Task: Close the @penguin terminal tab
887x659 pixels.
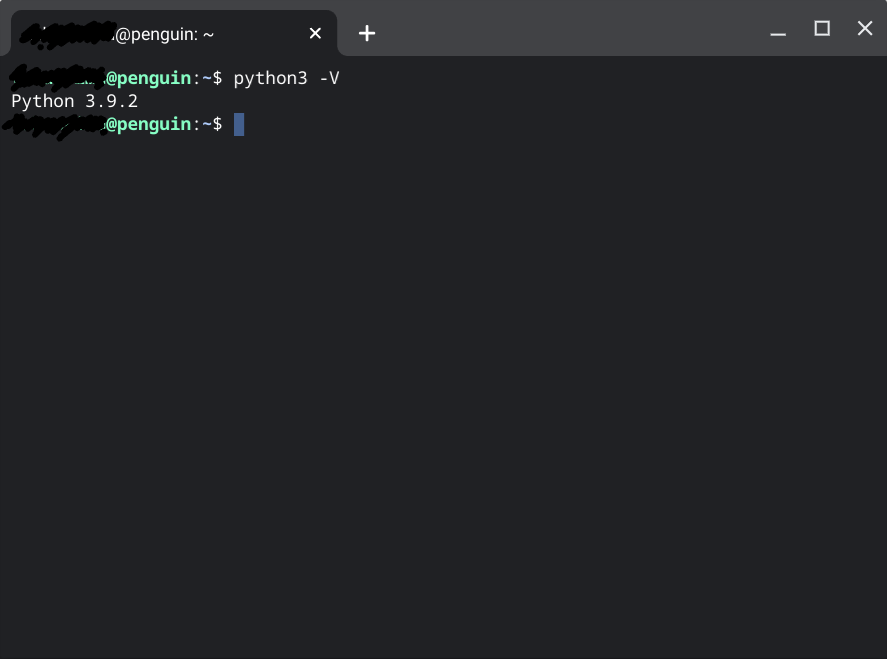Action: click(315, 33)
